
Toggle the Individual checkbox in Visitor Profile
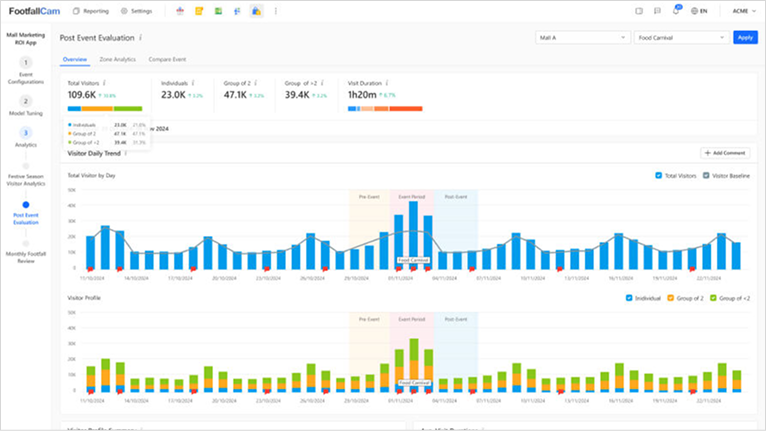[x=629, y=298]
